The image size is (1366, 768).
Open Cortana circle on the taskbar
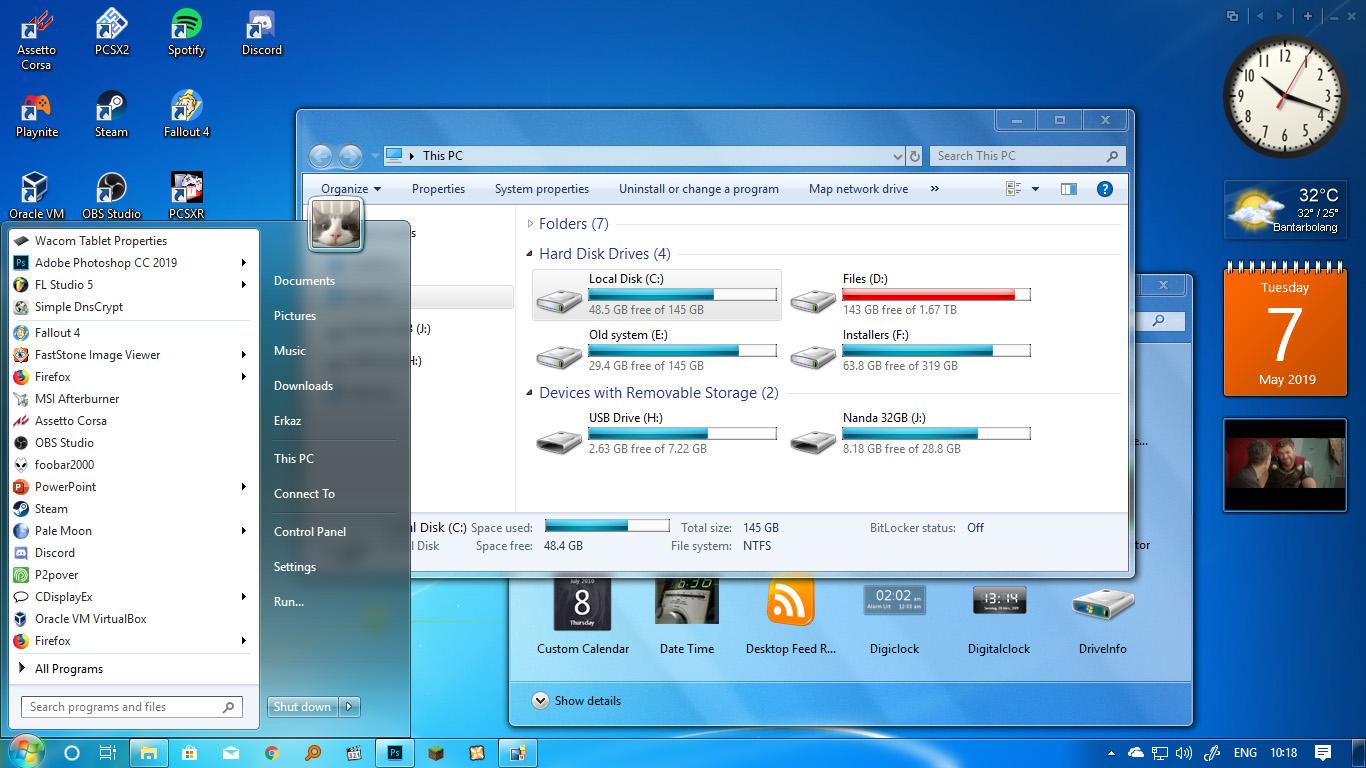point(71,753)
